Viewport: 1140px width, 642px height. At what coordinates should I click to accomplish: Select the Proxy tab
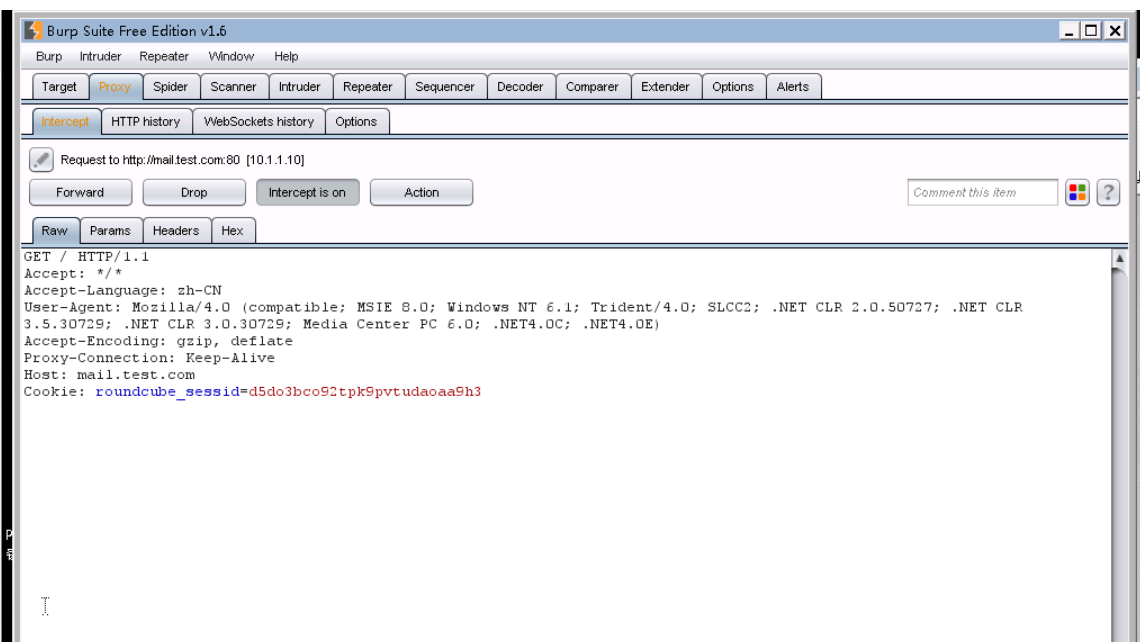coord(115,87)
